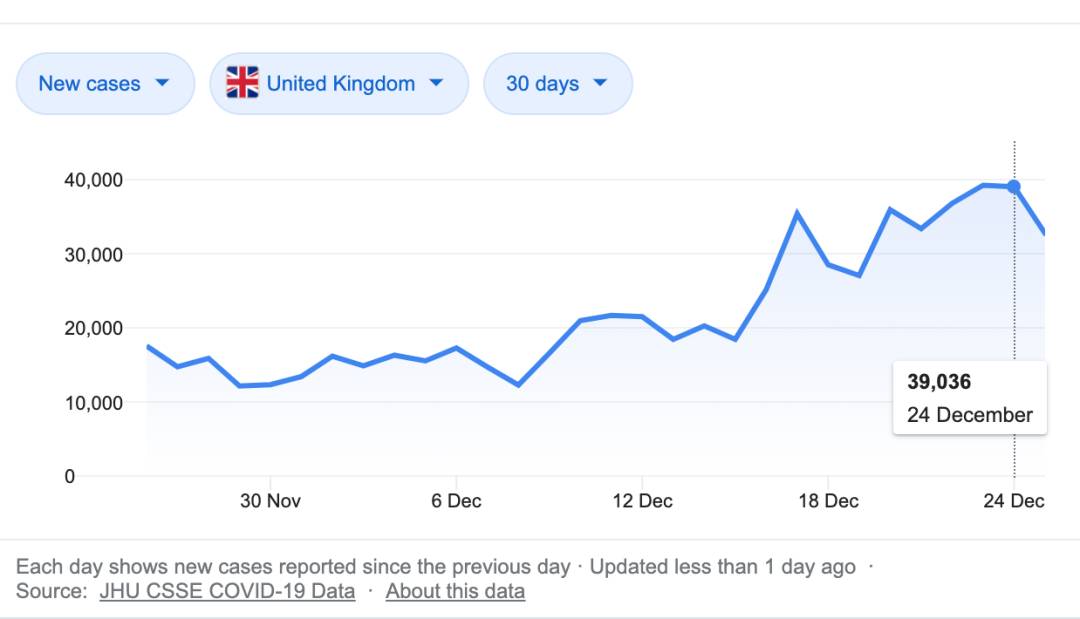Click the 24 December data point marker
1080x619 pixels.
(x=1014, y=186)
